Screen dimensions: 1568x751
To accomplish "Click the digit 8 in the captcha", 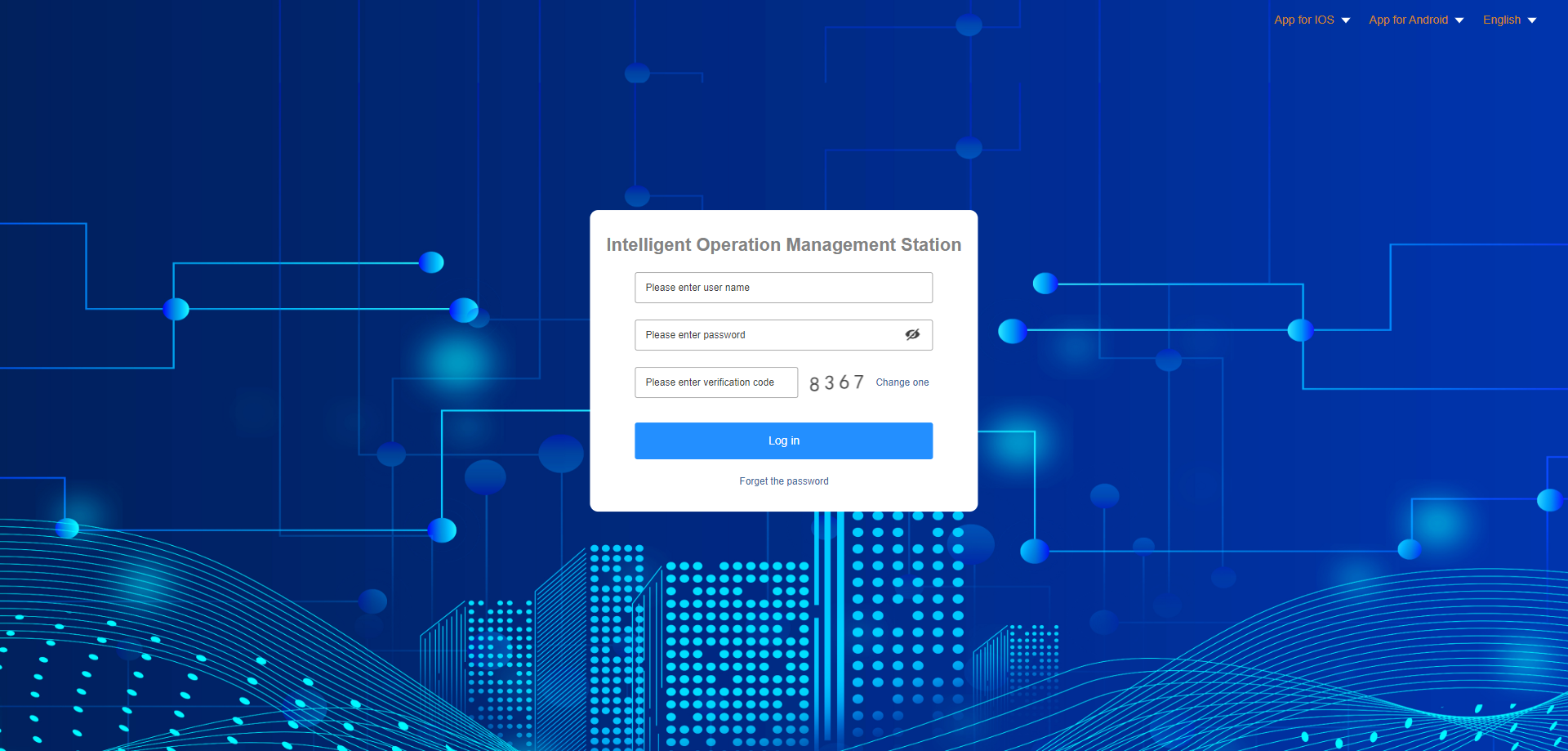I will click(x=814, y=384).
